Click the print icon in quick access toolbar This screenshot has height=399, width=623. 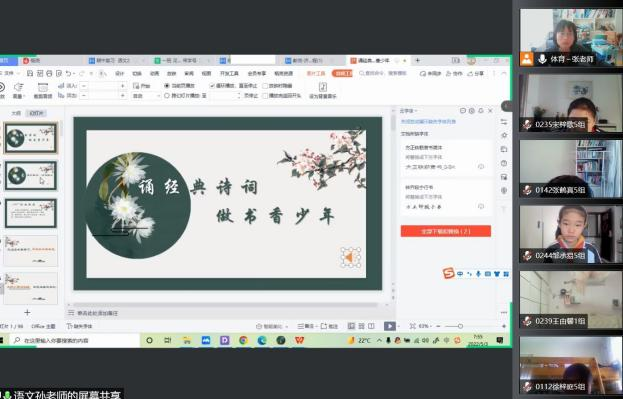[49, 74]
